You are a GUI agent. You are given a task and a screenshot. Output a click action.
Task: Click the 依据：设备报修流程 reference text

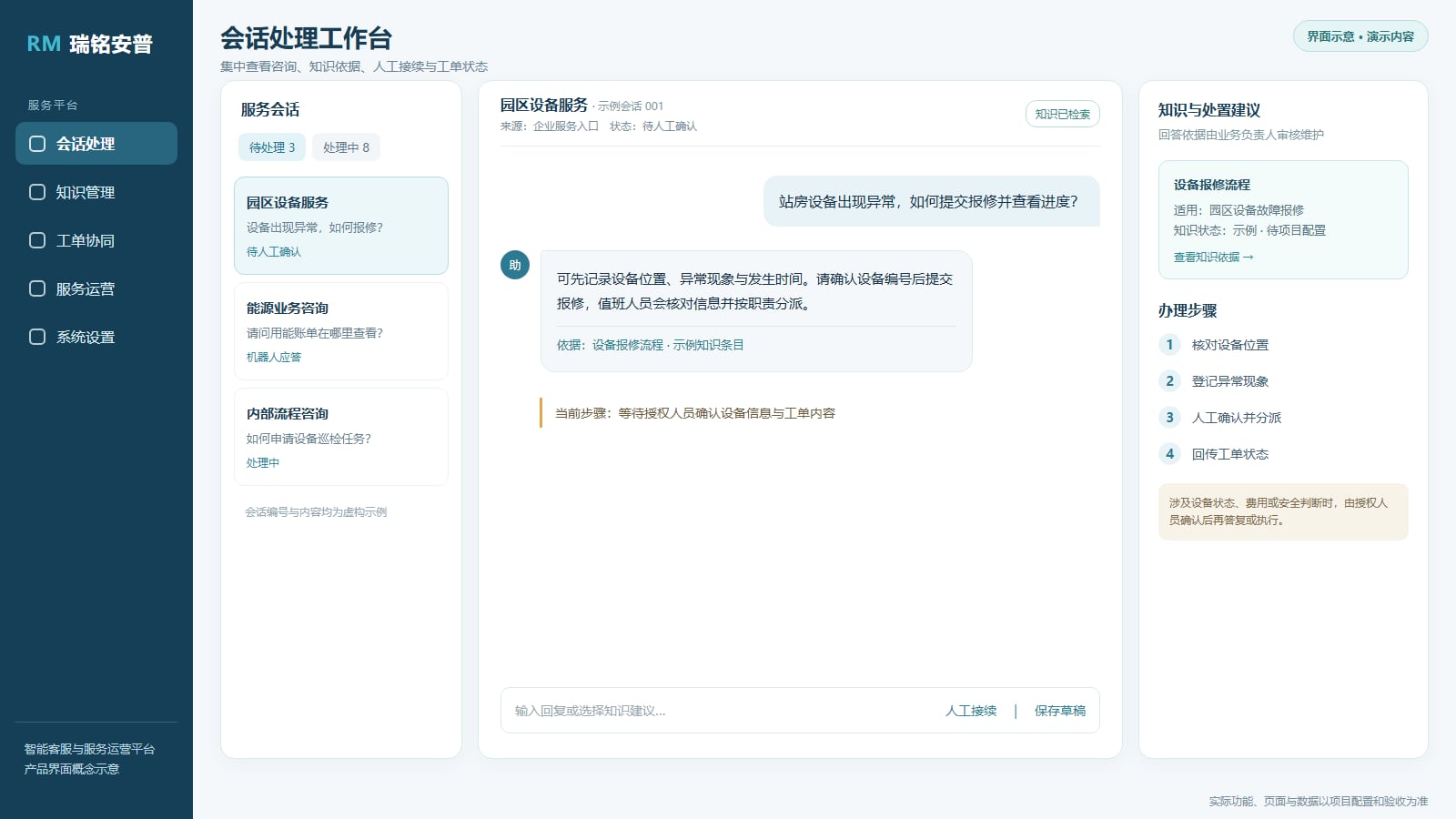tap(651, 345)
